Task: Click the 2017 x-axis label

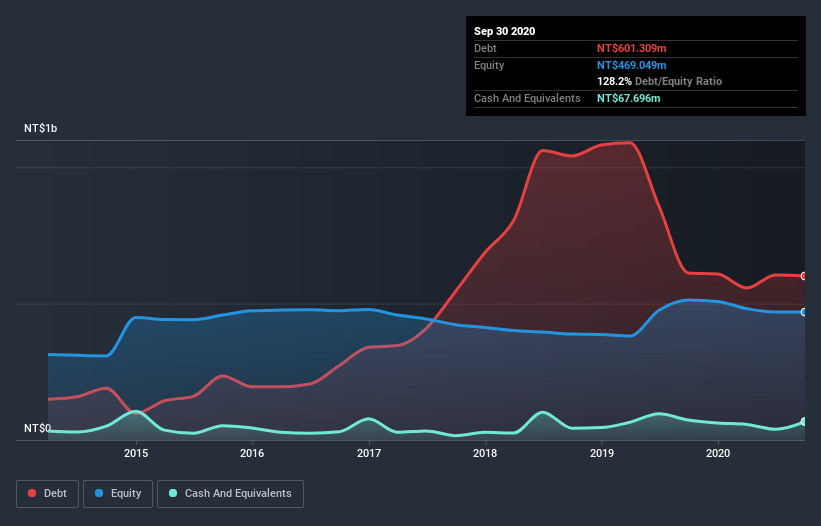Action: point(369,453)
